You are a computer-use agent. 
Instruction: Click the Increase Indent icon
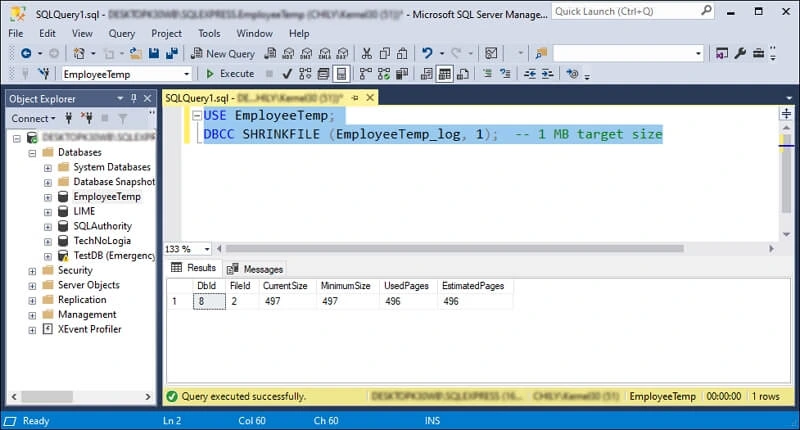pos(547,74)
